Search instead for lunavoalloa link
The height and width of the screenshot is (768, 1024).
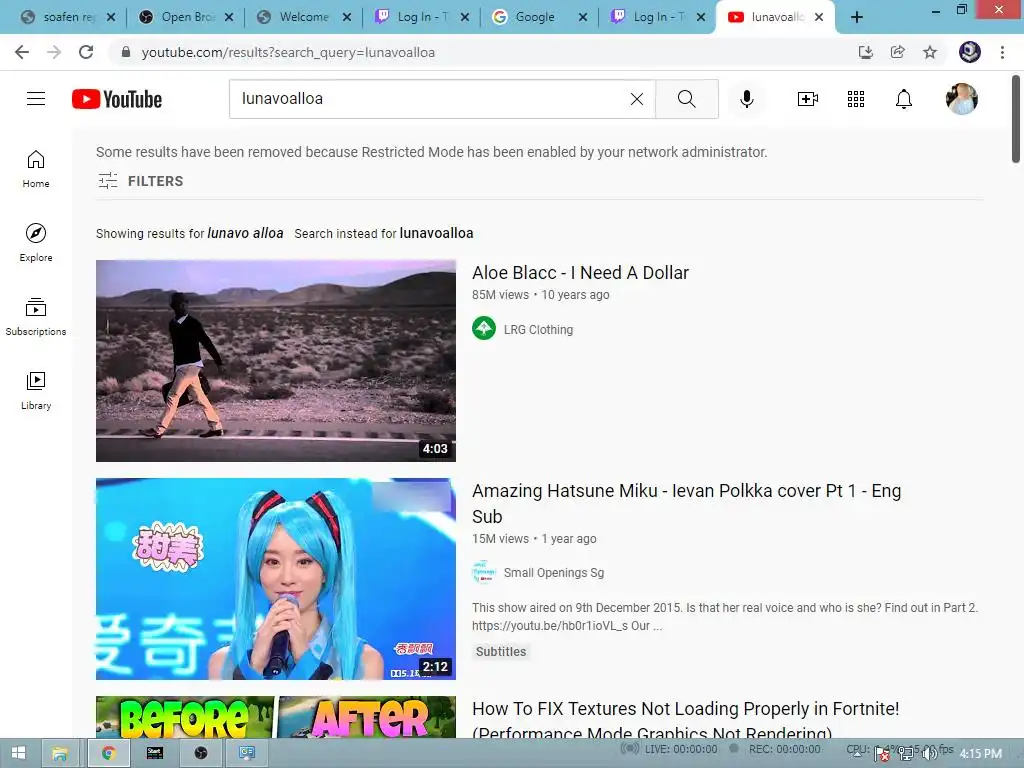pos(436,233)
